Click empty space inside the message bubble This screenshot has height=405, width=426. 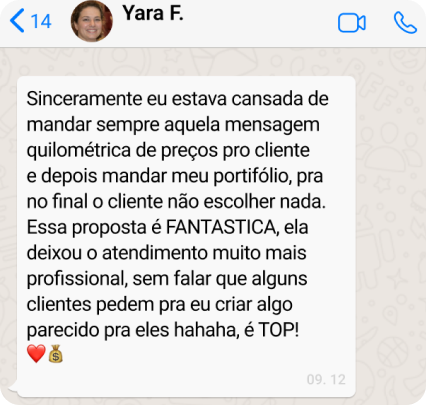pyautogui.click(x=200, y=370)
